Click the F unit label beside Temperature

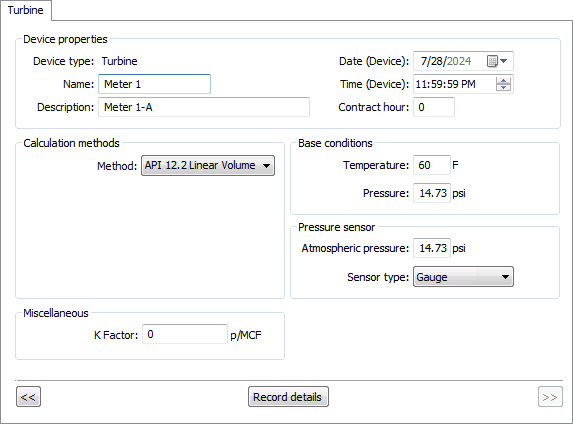[x=455, y=165]
